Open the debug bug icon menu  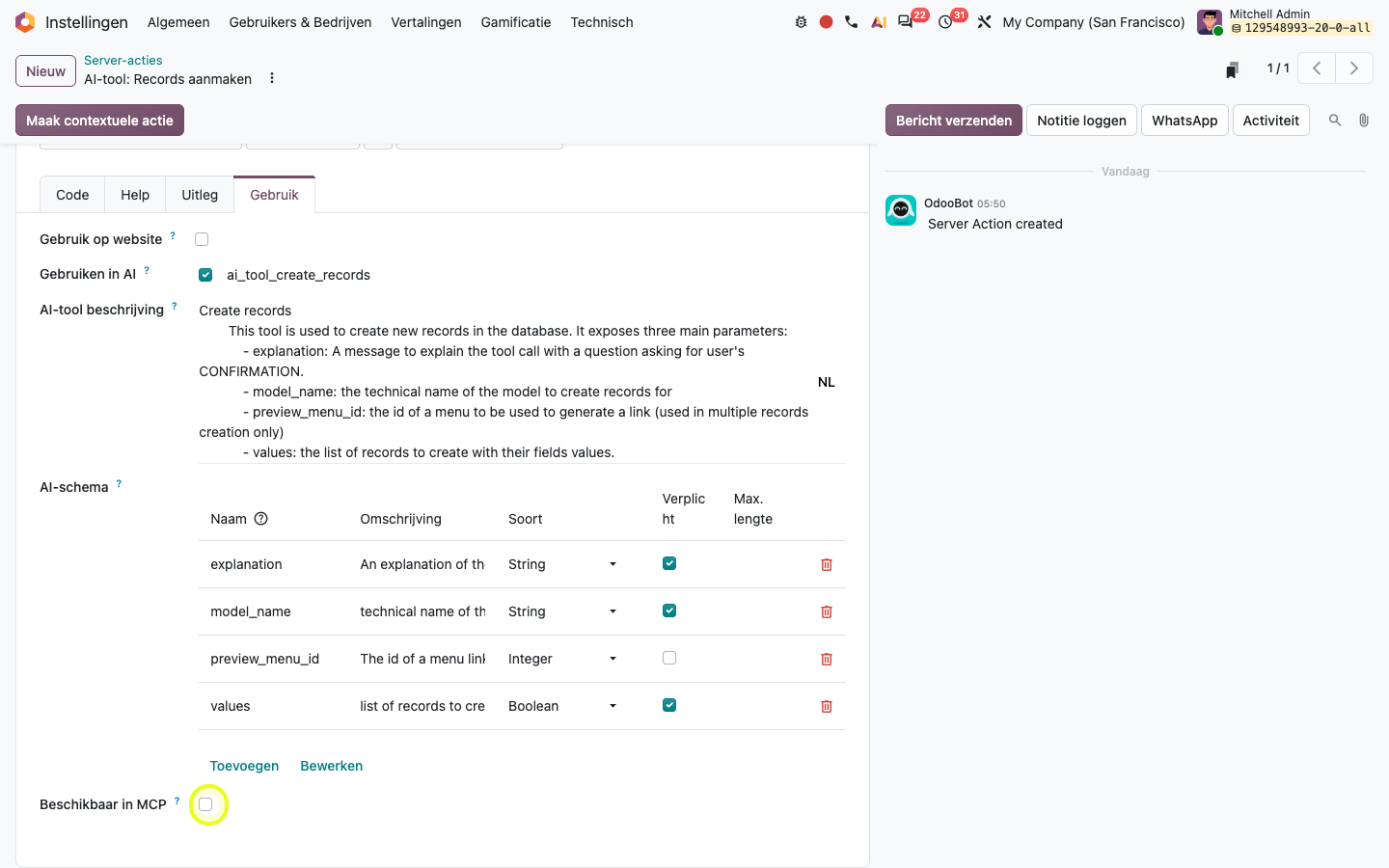pos(801,22)
